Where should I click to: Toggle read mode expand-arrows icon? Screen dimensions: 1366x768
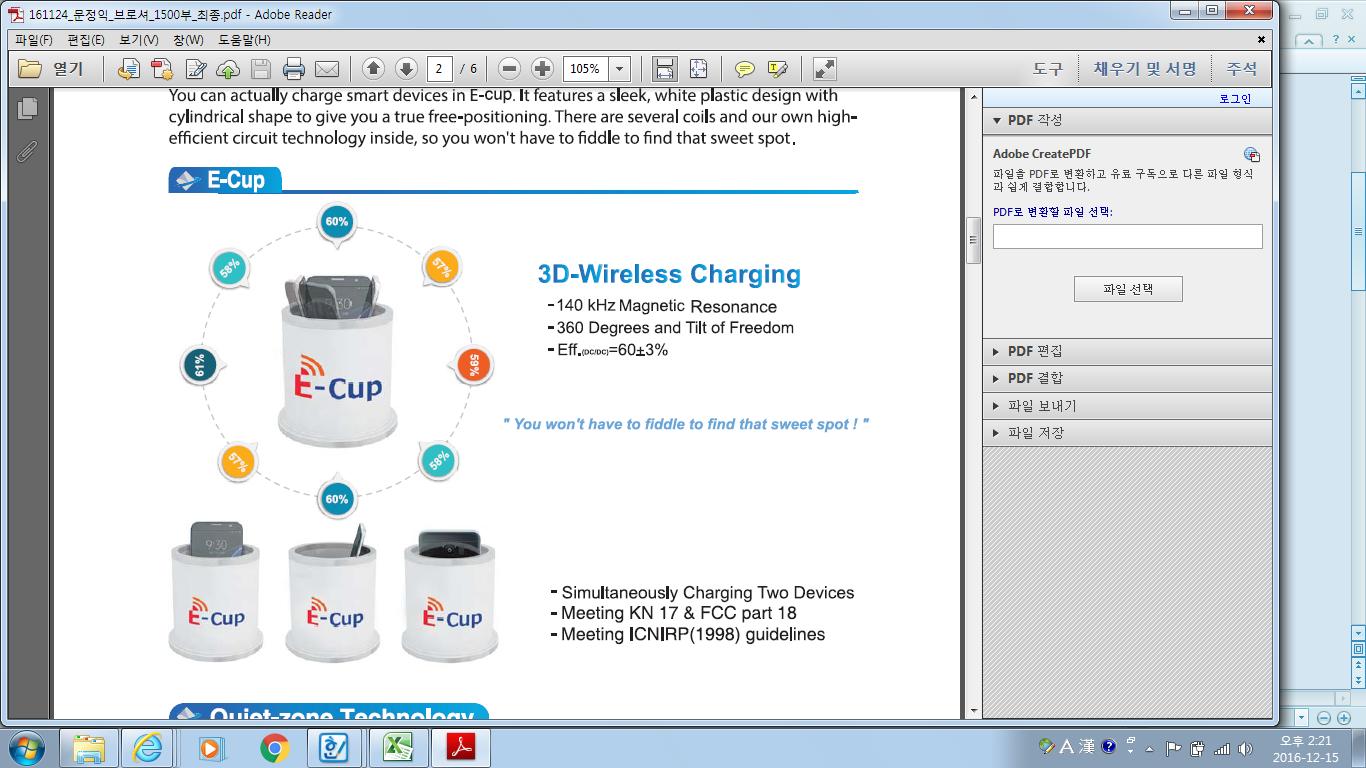click(x=824, y=69)
